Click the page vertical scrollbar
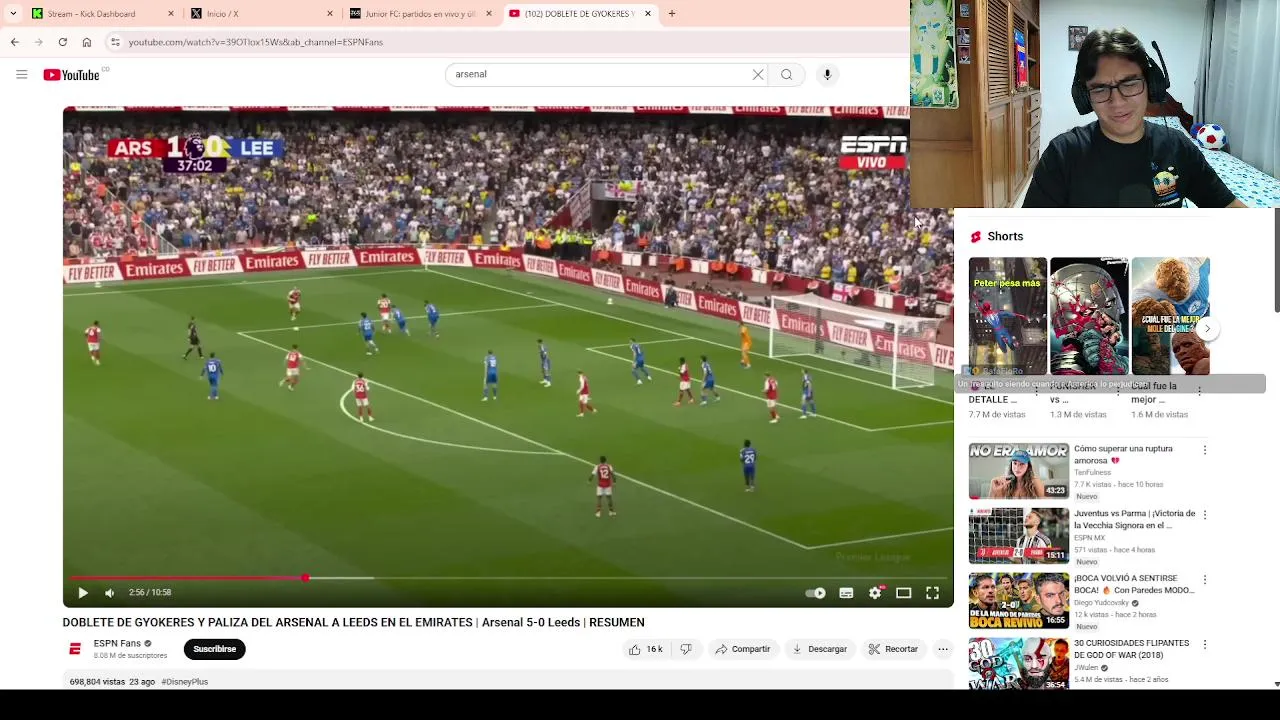1280x720 pixels. (x=1276, y=260)
